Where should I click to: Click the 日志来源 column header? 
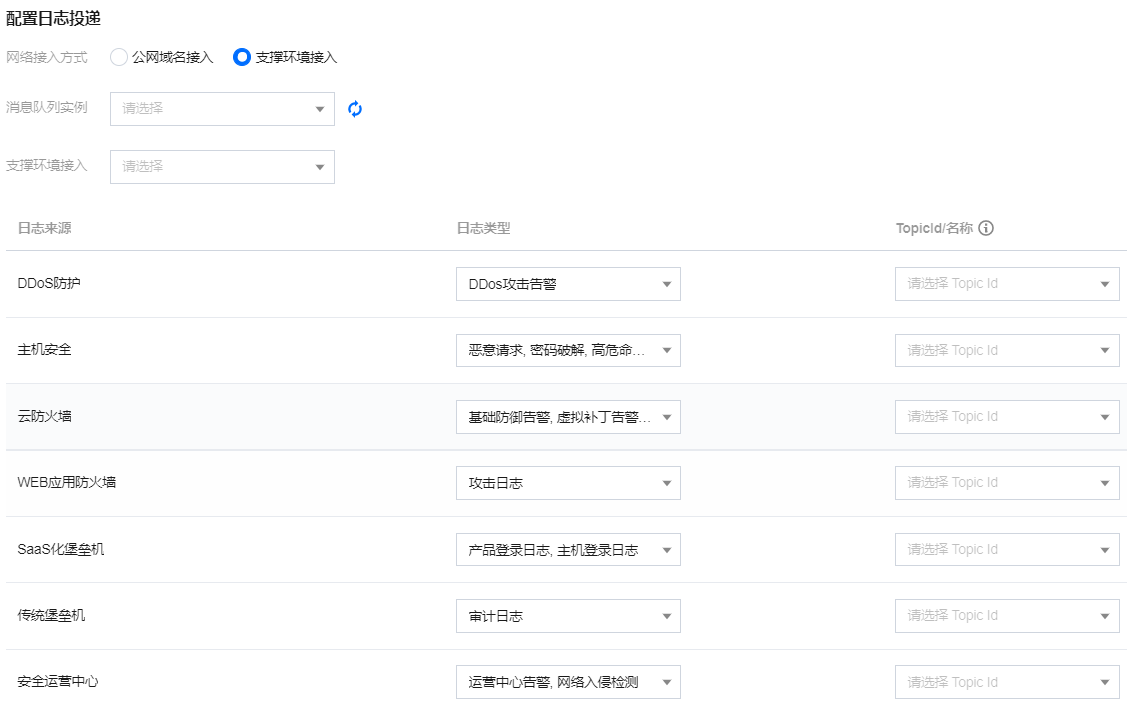coord(45,229)
